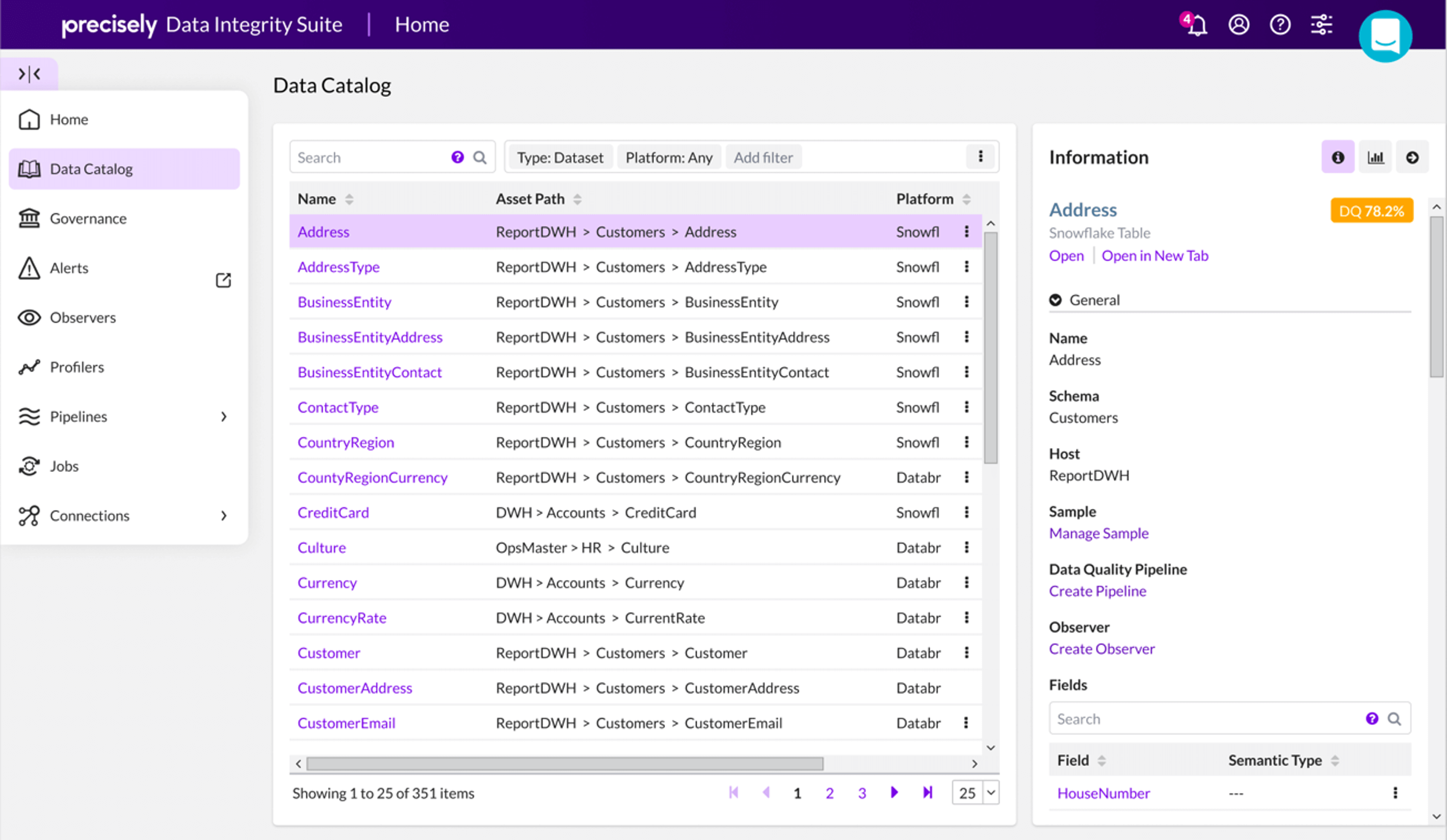
Task: Toggle the Type: Dataset filter chip
Action: point(558,157)
